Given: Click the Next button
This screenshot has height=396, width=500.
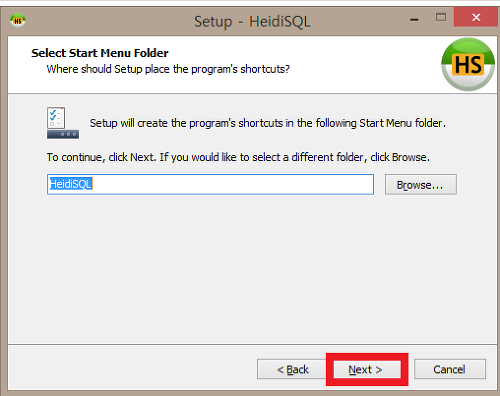Looking at the screenshot, I should 367,369.
